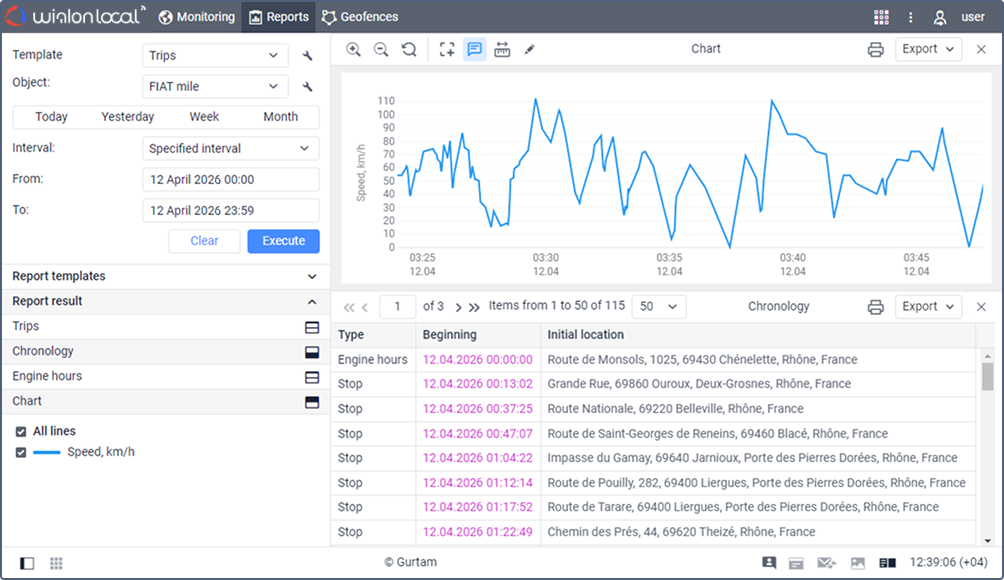The width and height of the screenshot is (1004, 580).
Task: Open the Interval dropdown
Action: pos(230,148)
